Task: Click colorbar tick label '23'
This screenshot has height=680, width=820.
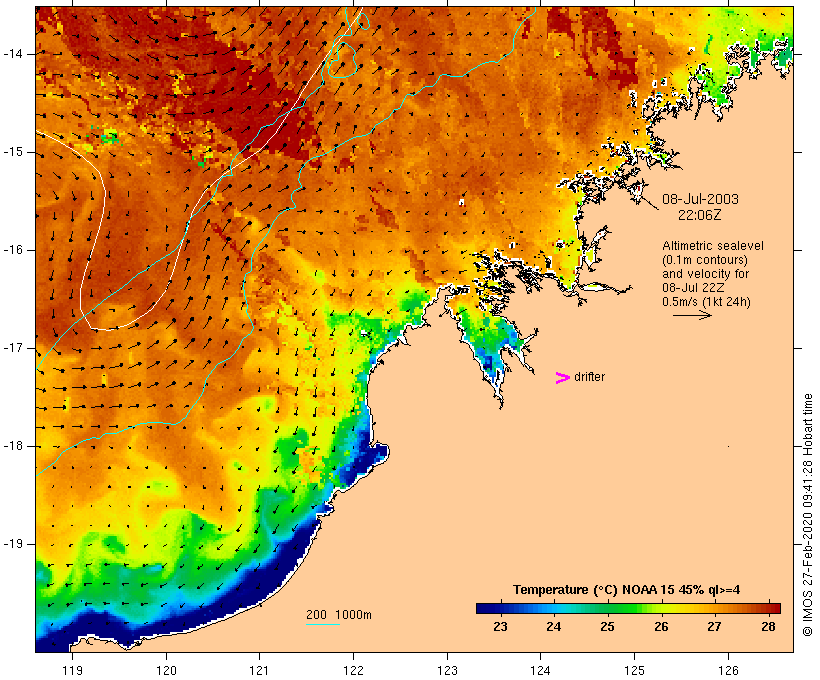Action: coord(500,627)
